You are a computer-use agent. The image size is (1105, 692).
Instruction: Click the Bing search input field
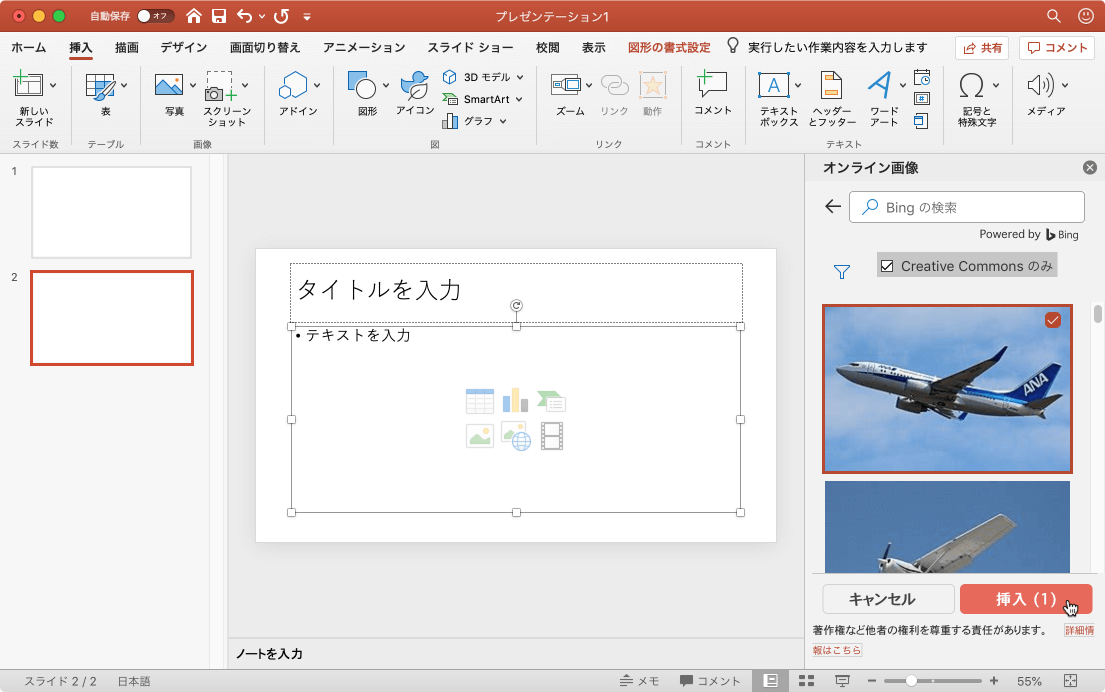tap(967, 207)
